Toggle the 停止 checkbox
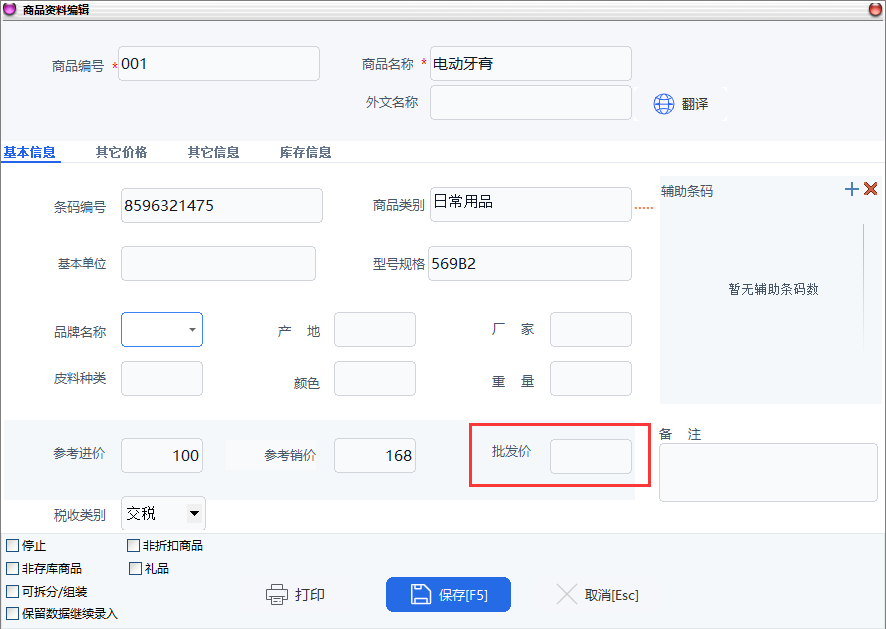 [12, 545]
